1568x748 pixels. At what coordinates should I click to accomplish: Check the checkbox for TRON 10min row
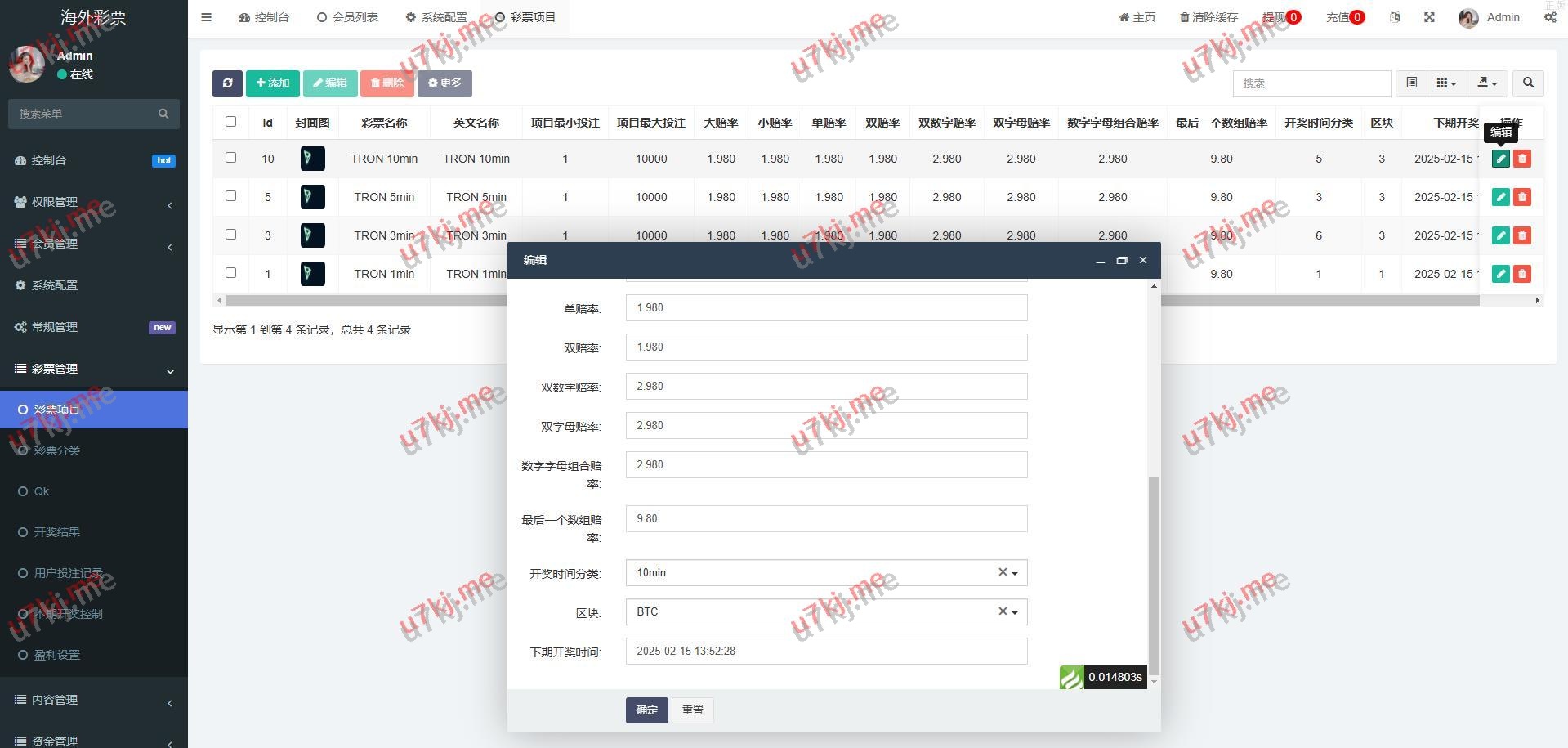(230, 158)
